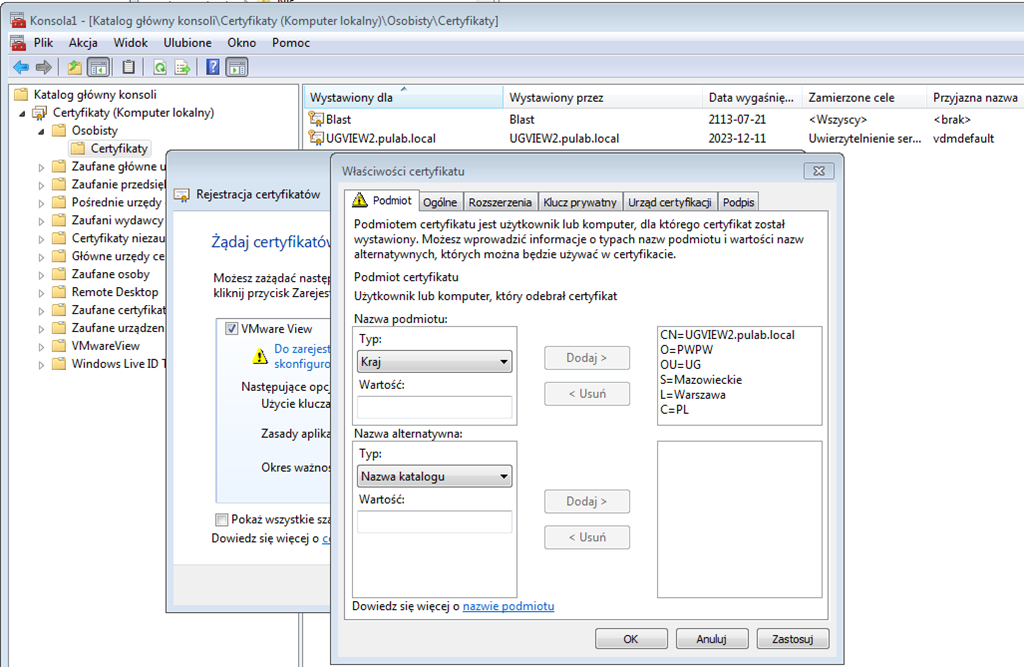Screen dimensions: 1024x667
Task: Toggle the show/hide action pane icon
Action: tap(237, 67)
